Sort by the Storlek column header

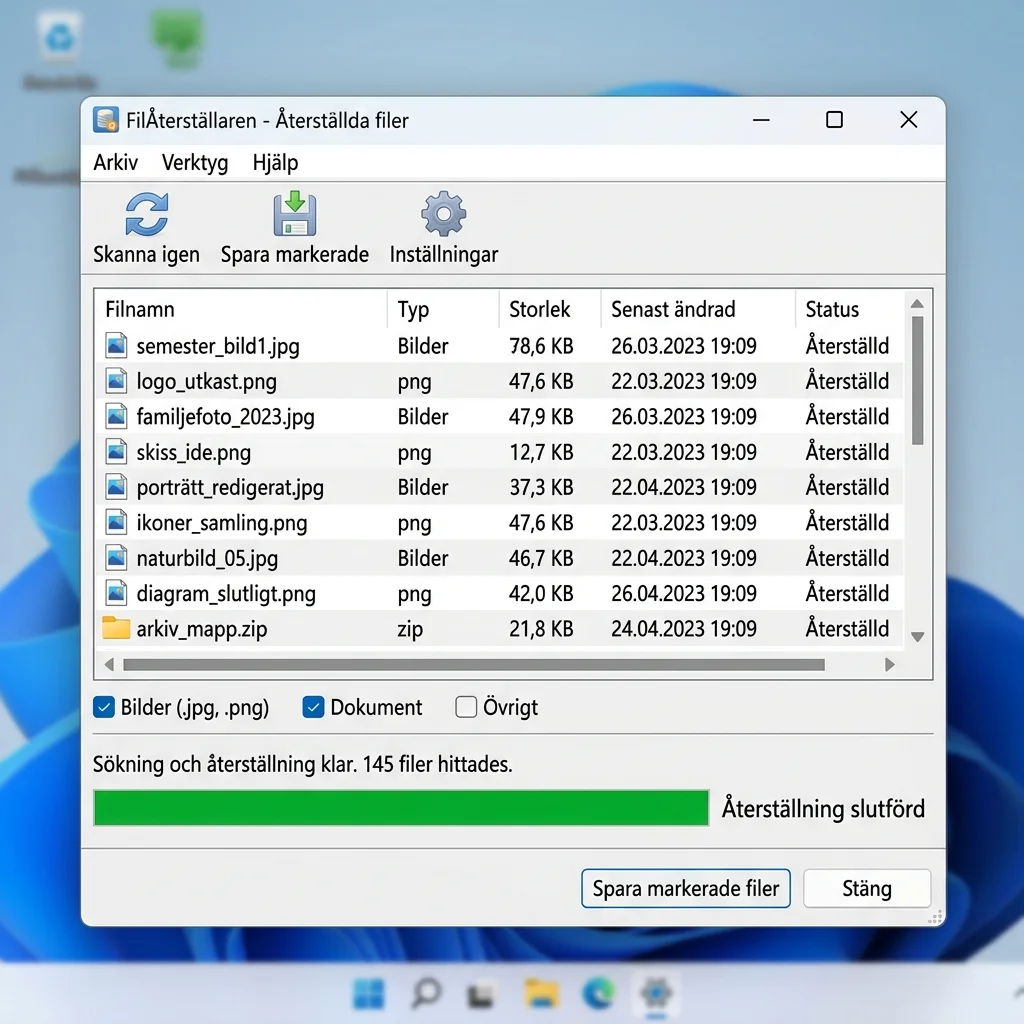pyautogui.click(x=550, y=309)
